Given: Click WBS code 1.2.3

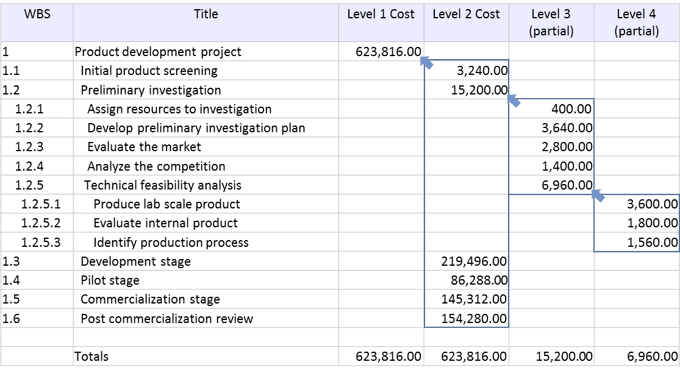Looking at the screenshot, I should (x=29, y=147).
